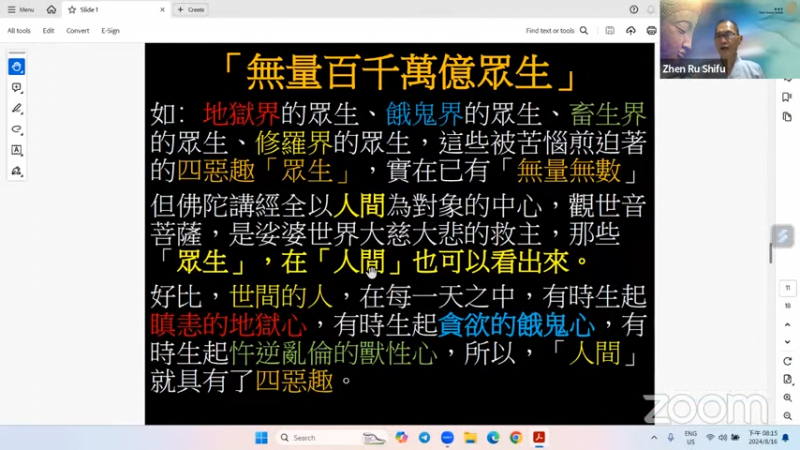Select the Highlight pen tool
Screen dimensions: 800x450
tap(17, 108)
